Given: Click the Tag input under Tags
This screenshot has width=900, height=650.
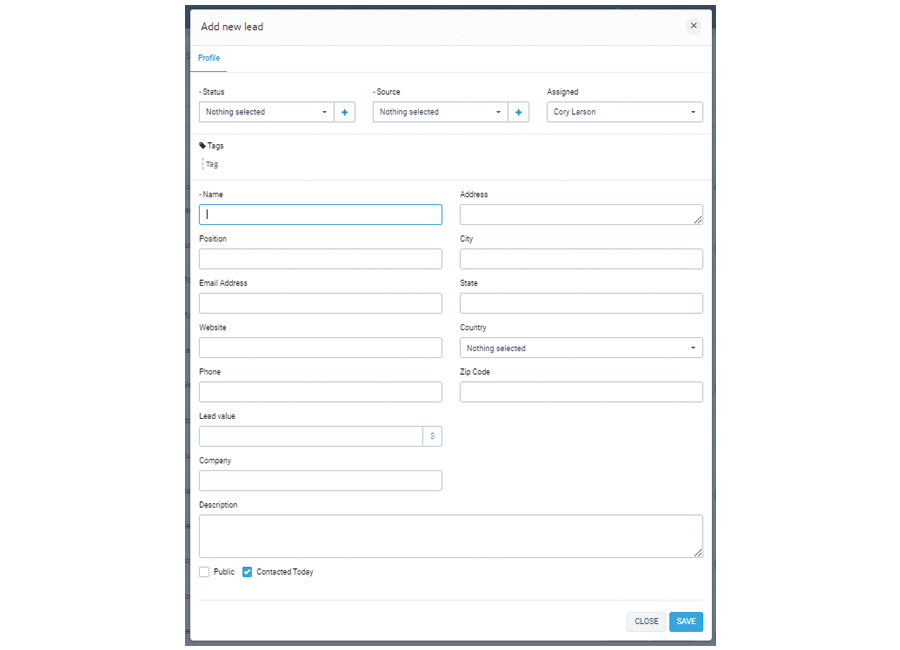Looking at the screenshot, I should (x=213, y=164).
